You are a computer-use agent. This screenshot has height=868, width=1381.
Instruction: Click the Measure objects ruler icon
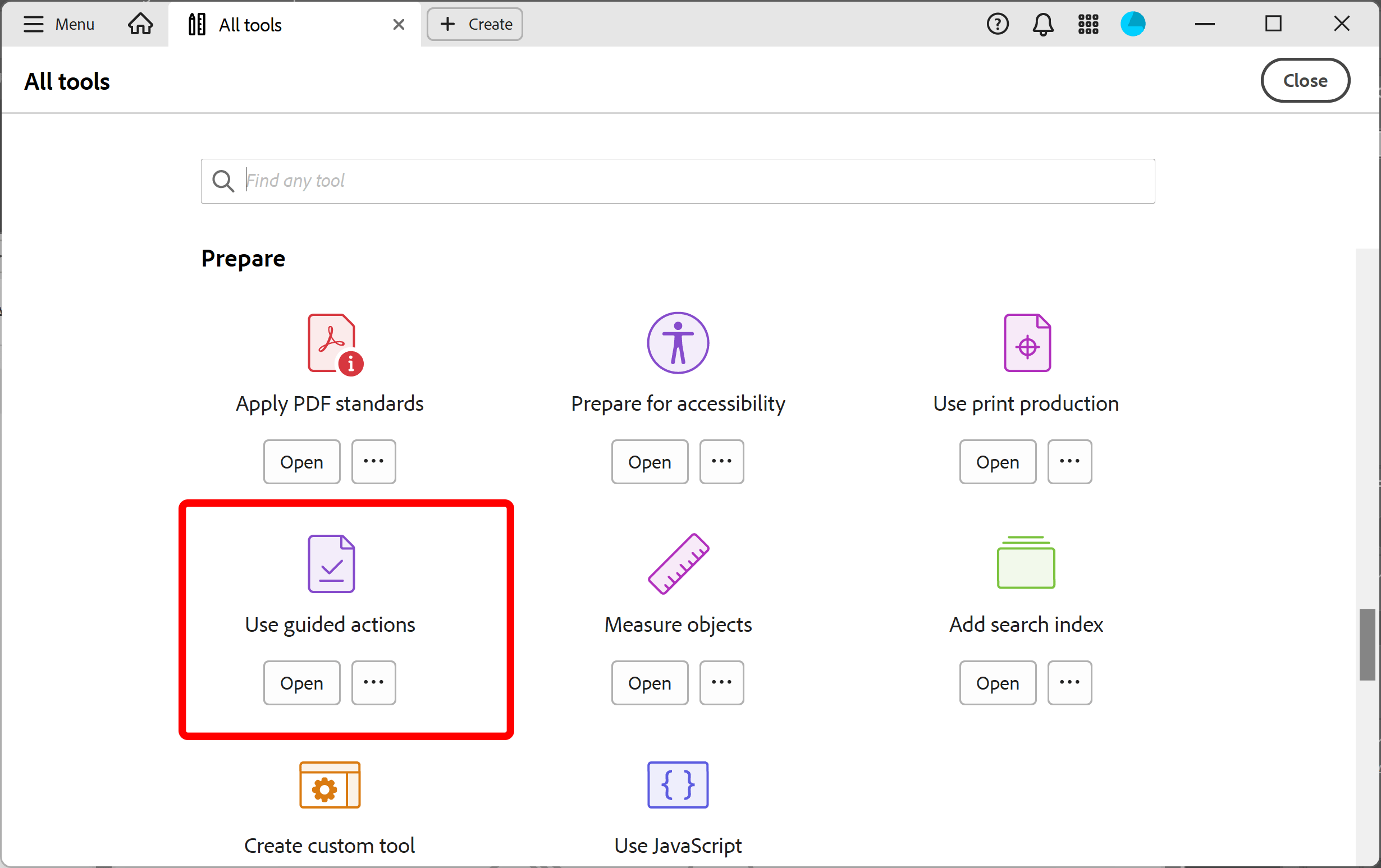pyautogui.click(x=678, y=563)
